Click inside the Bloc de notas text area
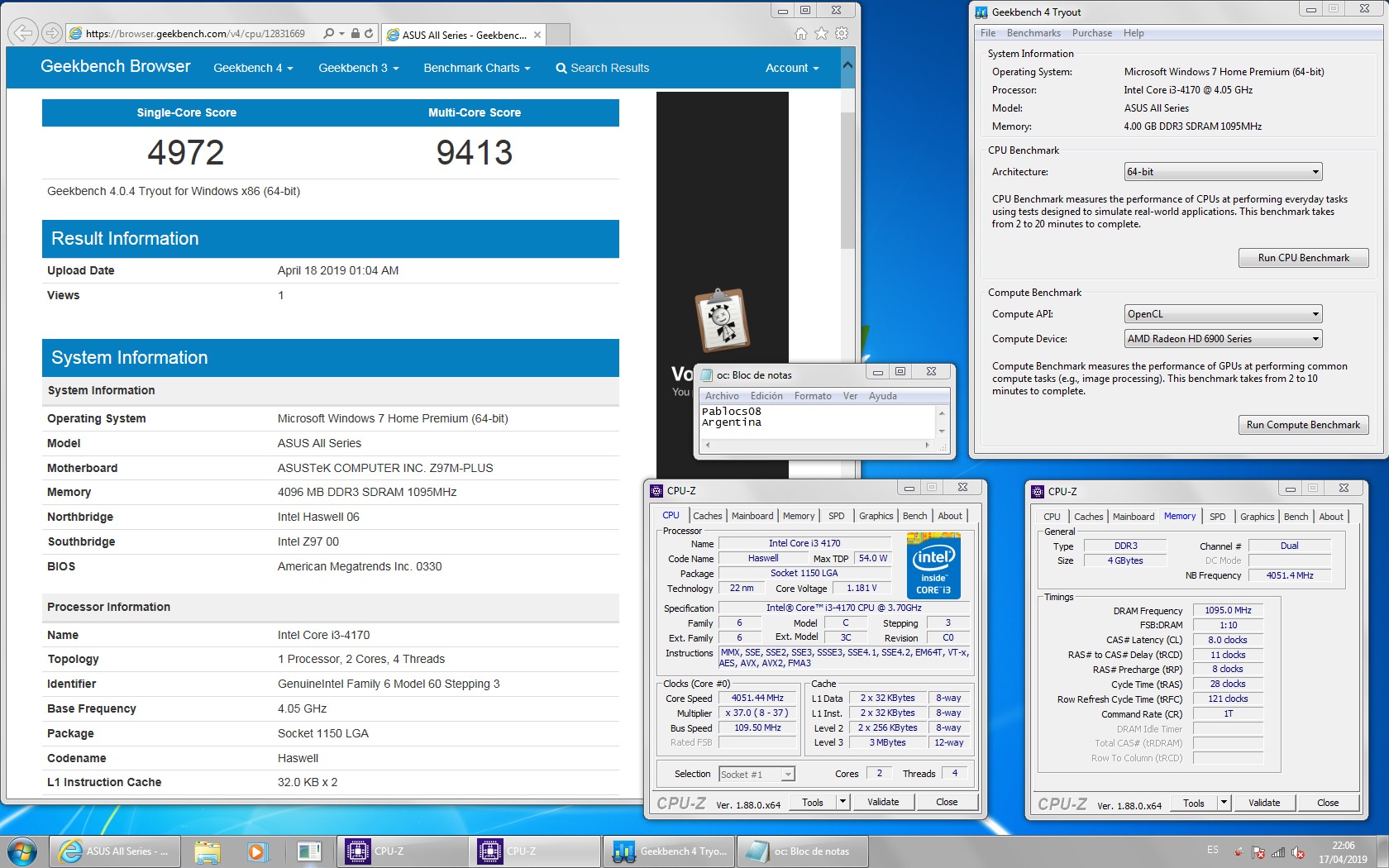Viewport: 1389px width, 868px height. coord(817,422)
